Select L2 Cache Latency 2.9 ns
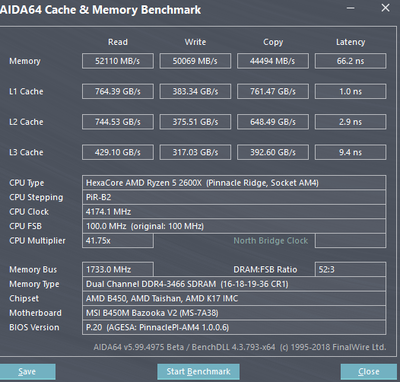 point(350,122)
